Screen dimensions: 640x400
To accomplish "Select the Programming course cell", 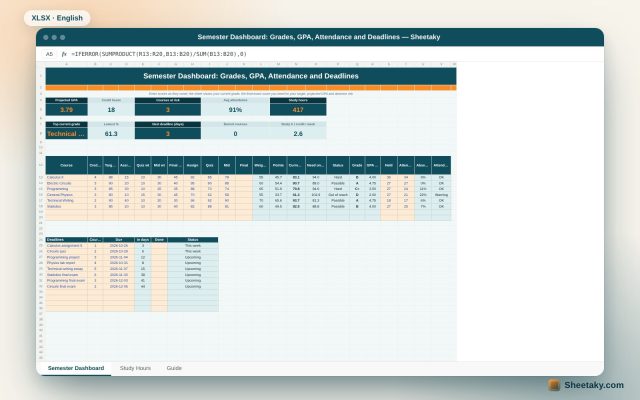I will [67, 189].
